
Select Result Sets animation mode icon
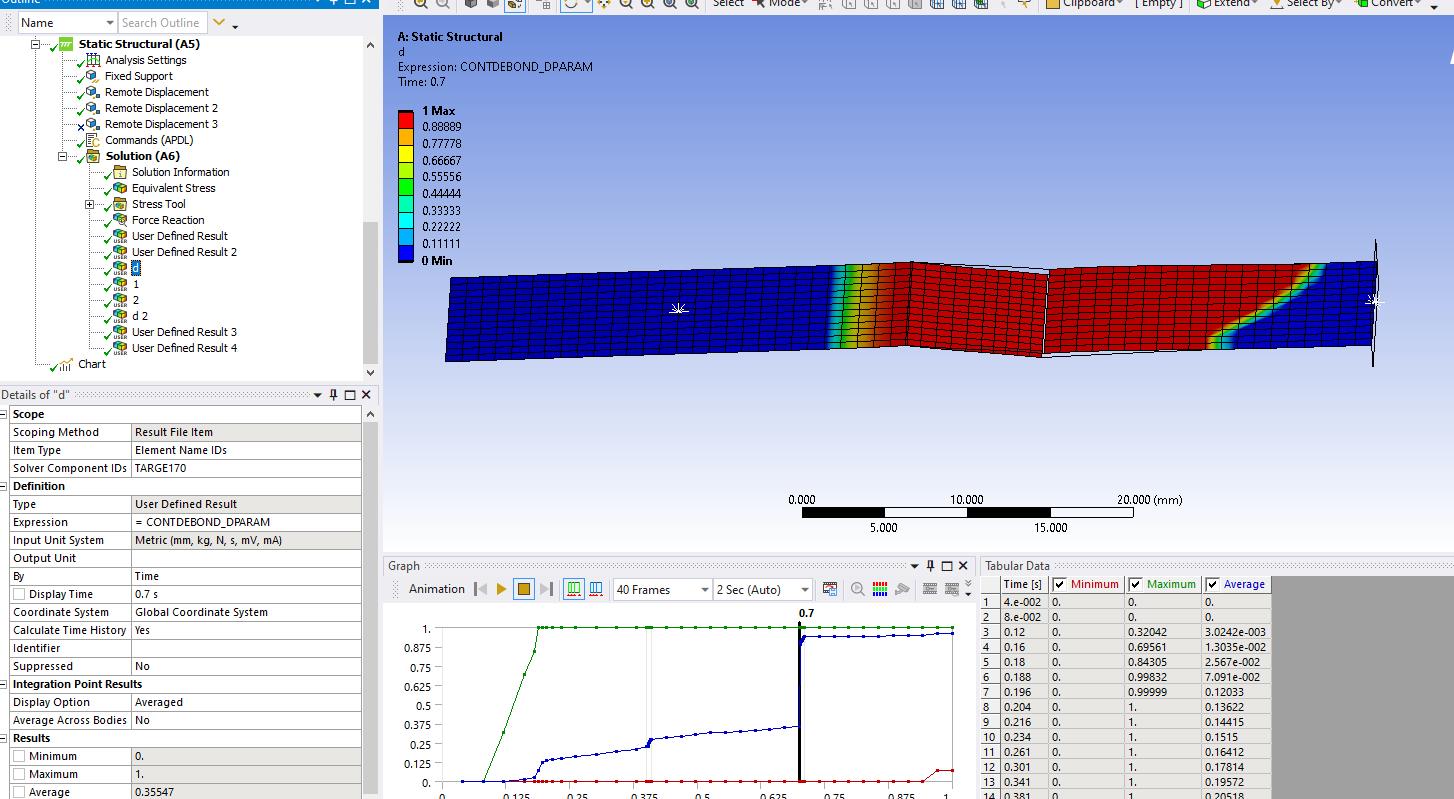tap(596, 589)
